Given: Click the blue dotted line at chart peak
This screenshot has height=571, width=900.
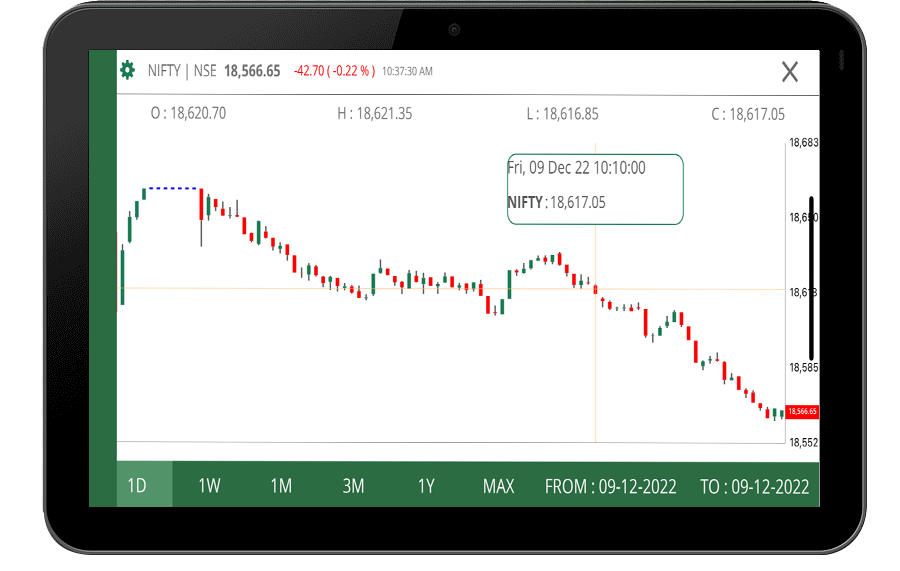Looking at the screenshot, I should click(x=172, y=188).
